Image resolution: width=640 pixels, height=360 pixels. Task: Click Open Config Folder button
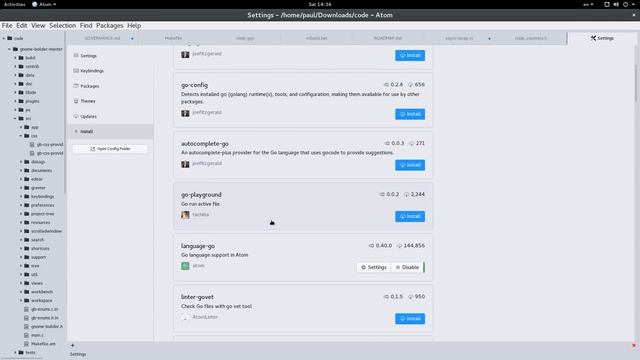pos(110,149)
